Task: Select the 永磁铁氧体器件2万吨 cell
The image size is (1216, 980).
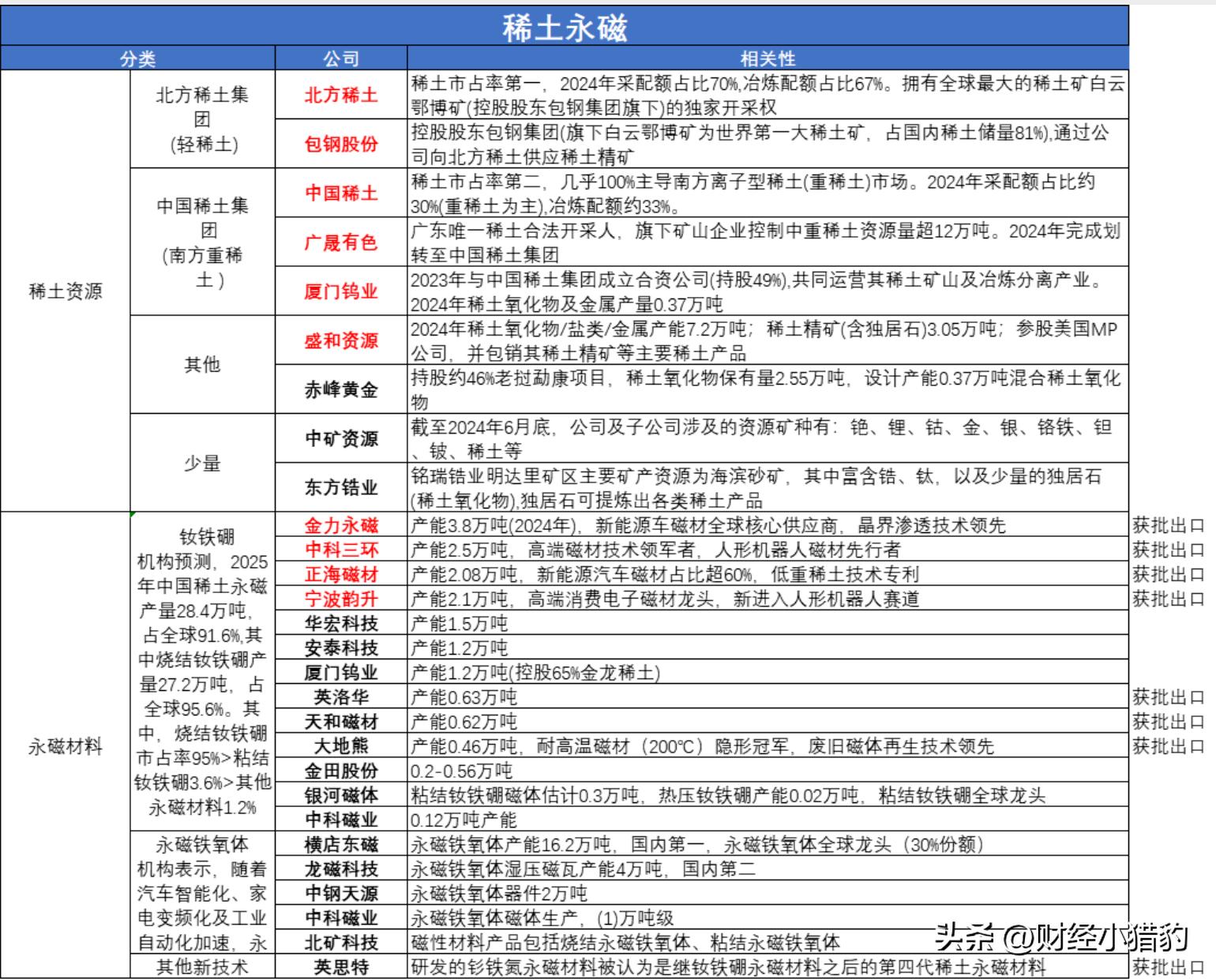Action: pos(768,893)
